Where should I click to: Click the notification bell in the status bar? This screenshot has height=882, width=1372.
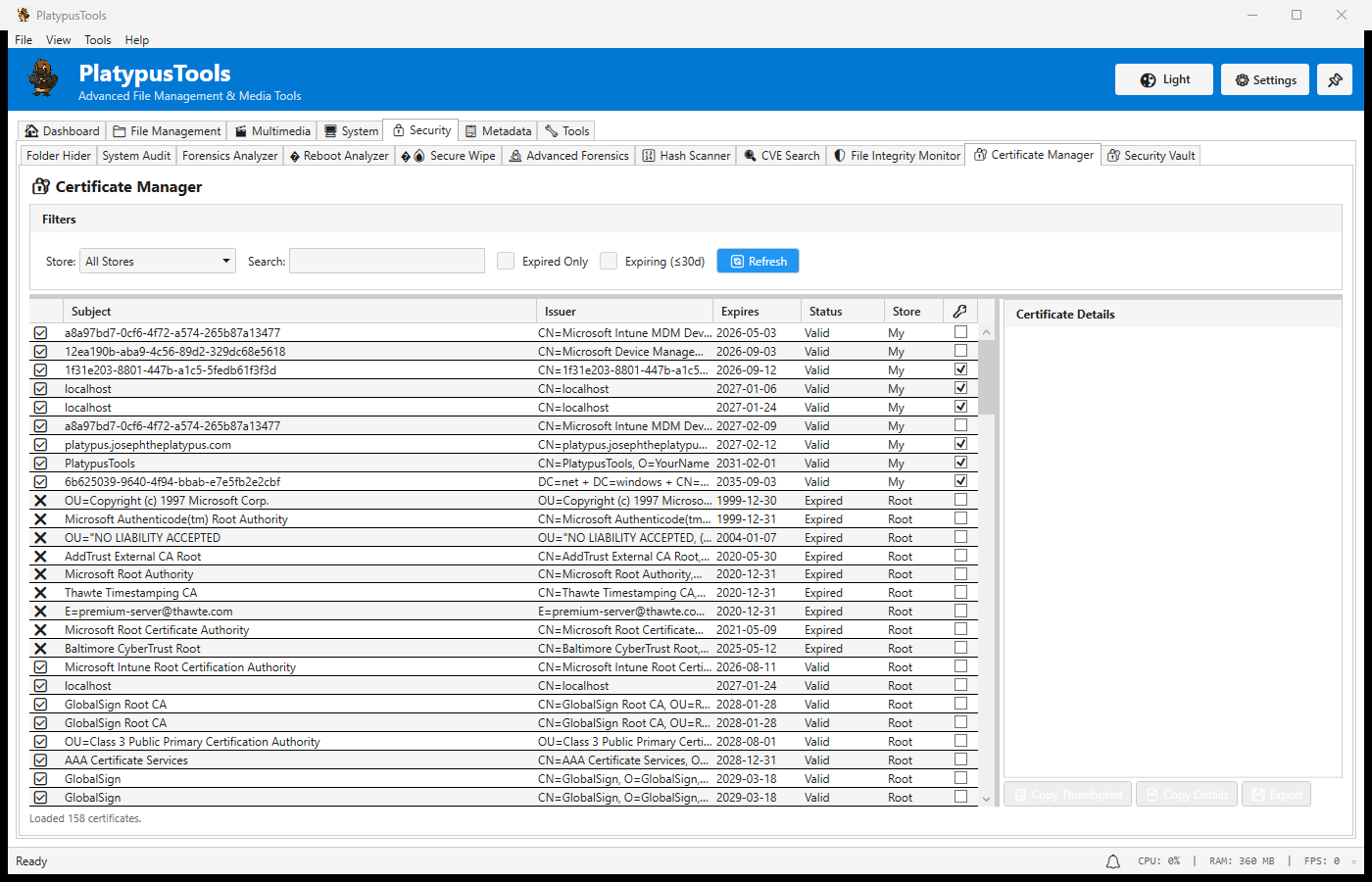coord(1112,860)
